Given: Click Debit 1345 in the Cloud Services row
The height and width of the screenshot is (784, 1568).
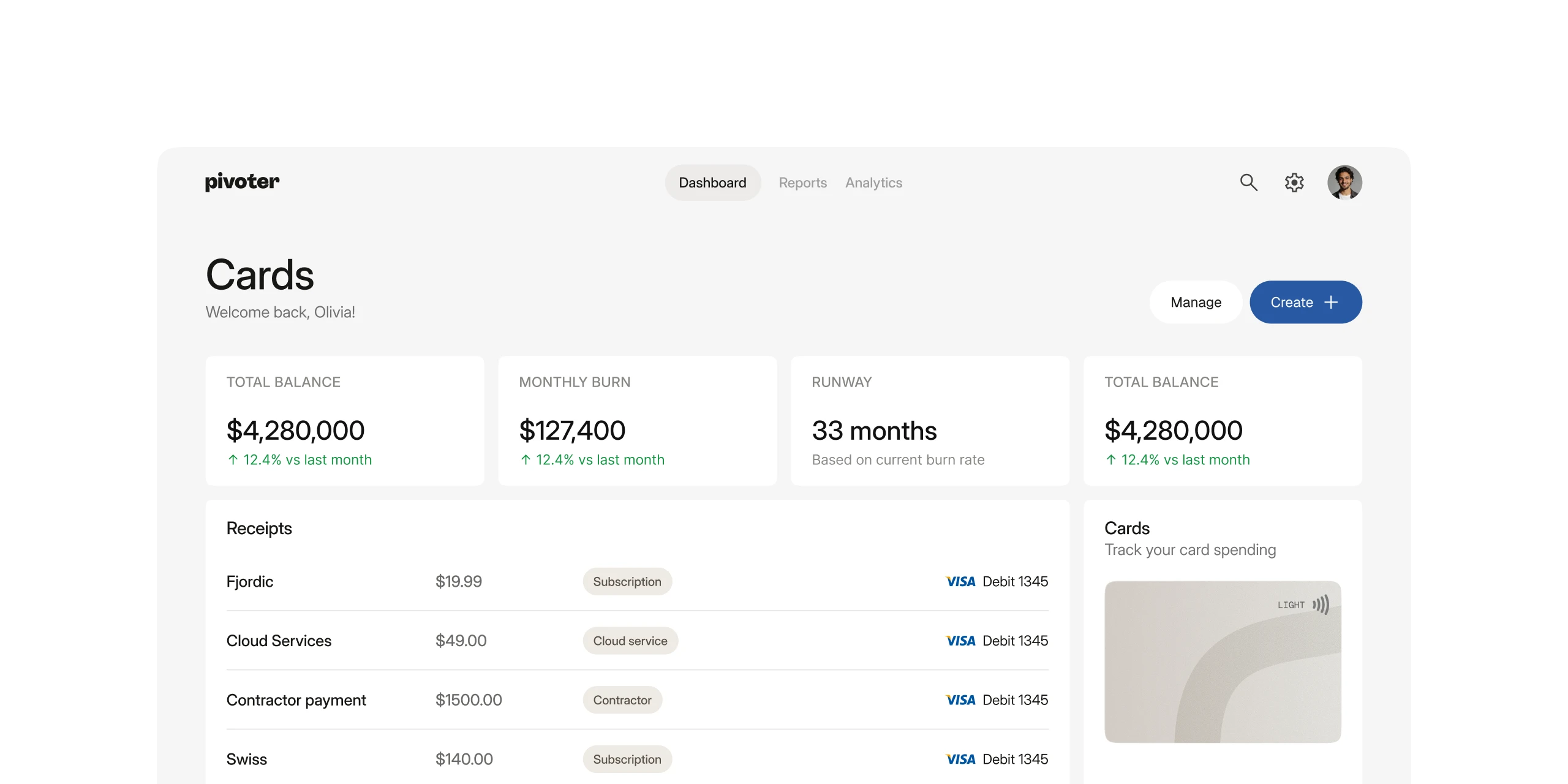Looking at the screenshot, I should pos(1016,641).
